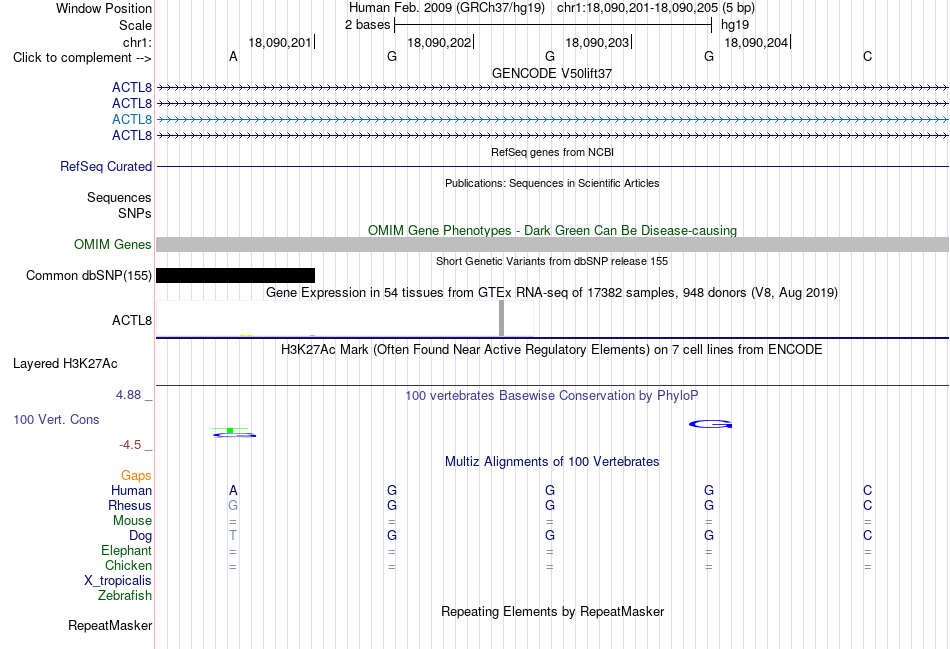The width and height of the screenshot is (950, 649).
Task: Click the 18,090,201 position label
Action: point(279,42)
